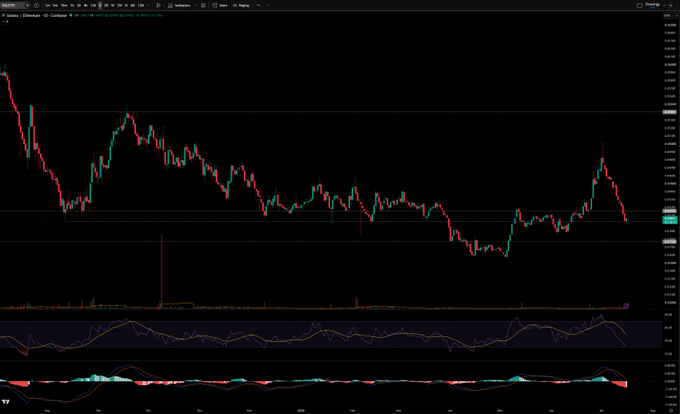Viewport: 680px width, 414px height.
Task: Select the 2W timeframe
Action: [x=120, y=5]
